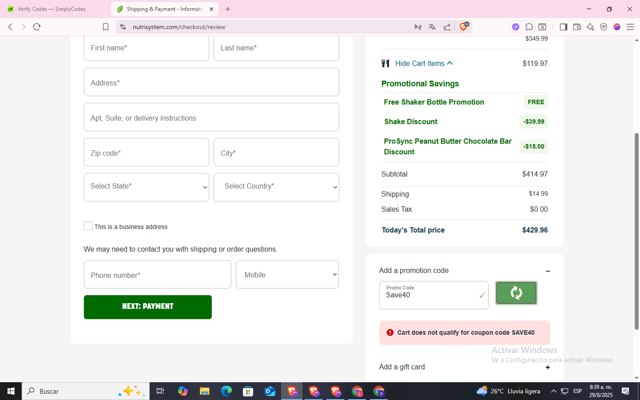
Task: Show hidden system tray icons
Action: pyautogui.click(x=553, y=391)
